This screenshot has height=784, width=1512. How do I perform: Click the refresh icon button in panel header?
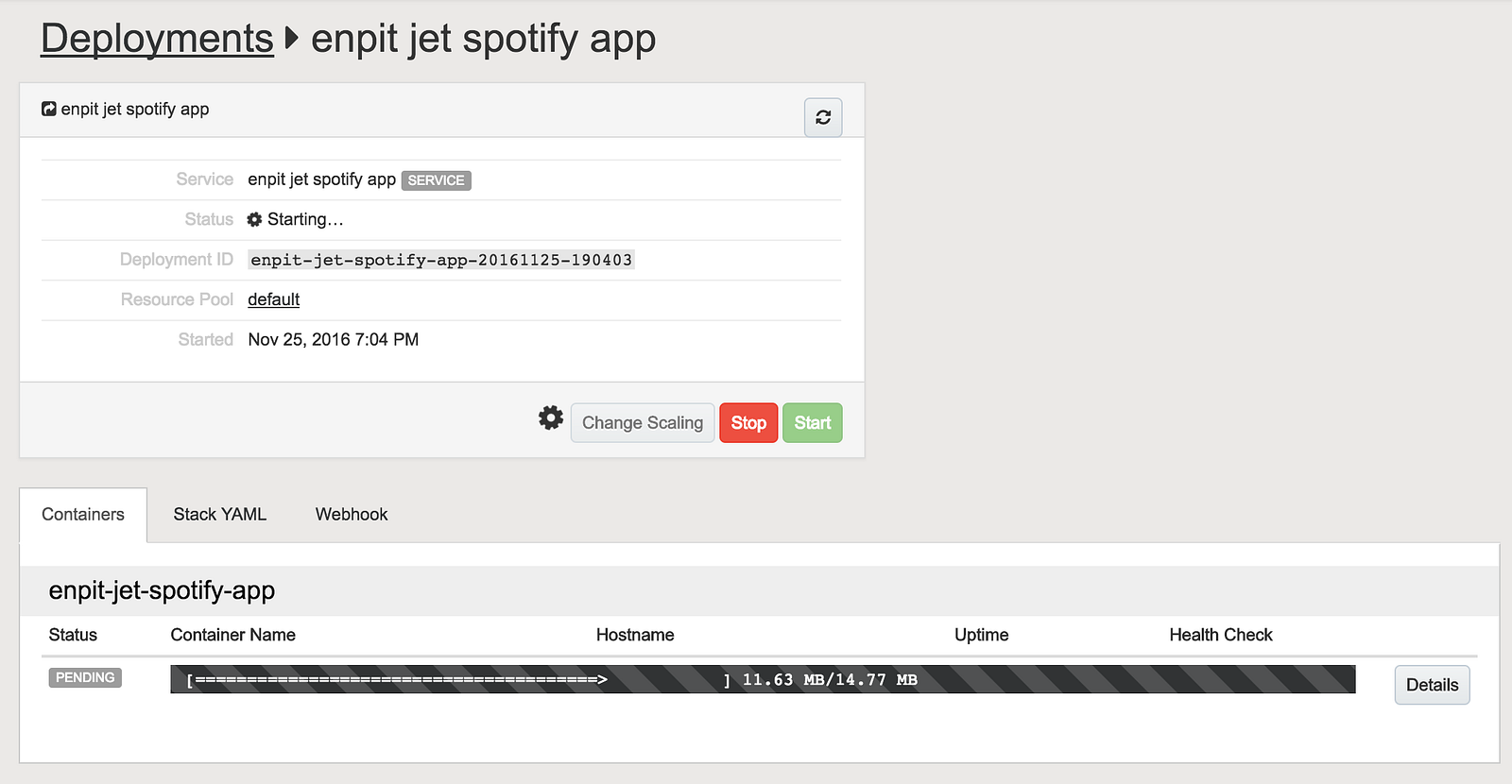coord(823,117)
